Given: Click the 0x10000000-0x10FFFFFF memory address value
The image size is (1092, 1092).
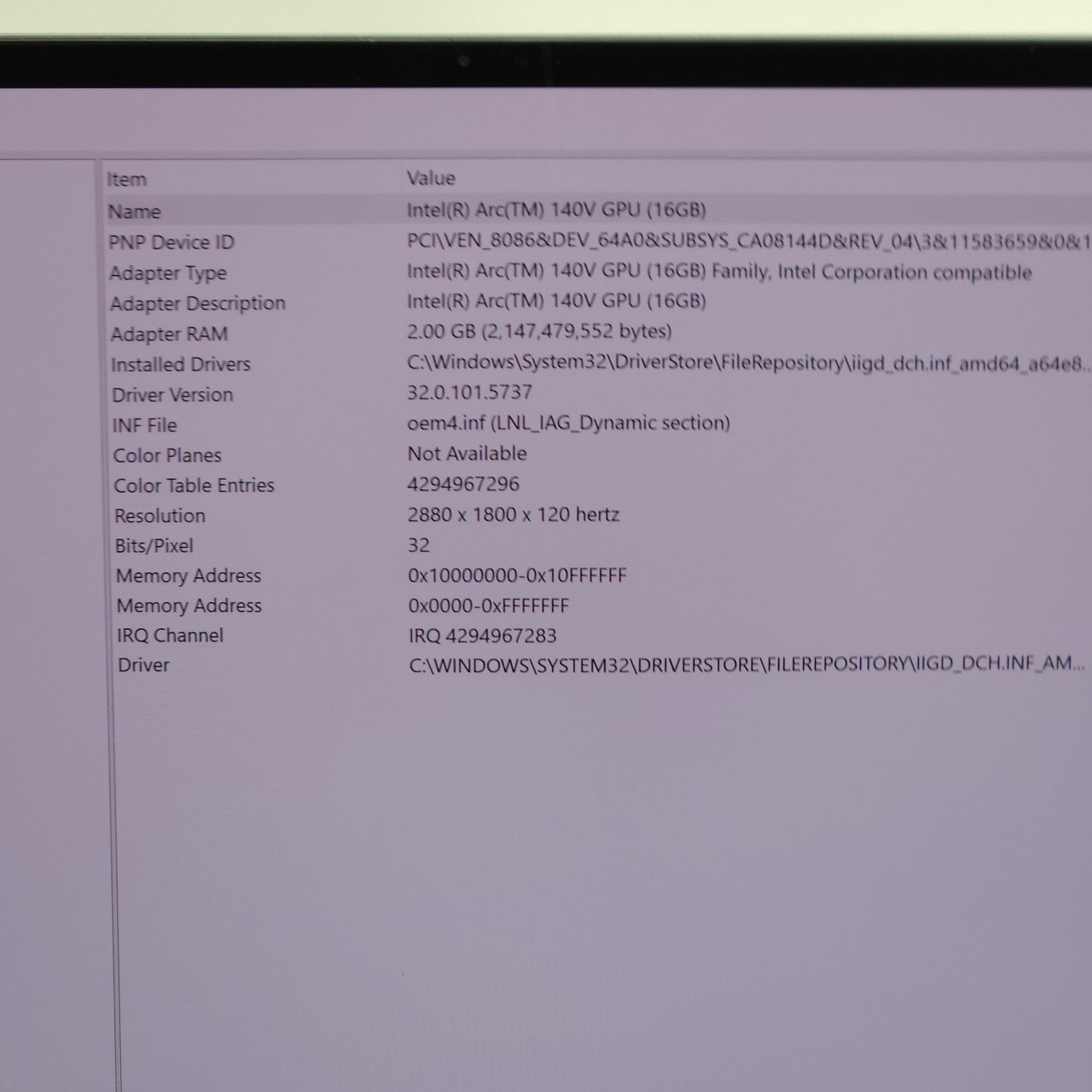Looking at the screenshot, I should (517, 576).
